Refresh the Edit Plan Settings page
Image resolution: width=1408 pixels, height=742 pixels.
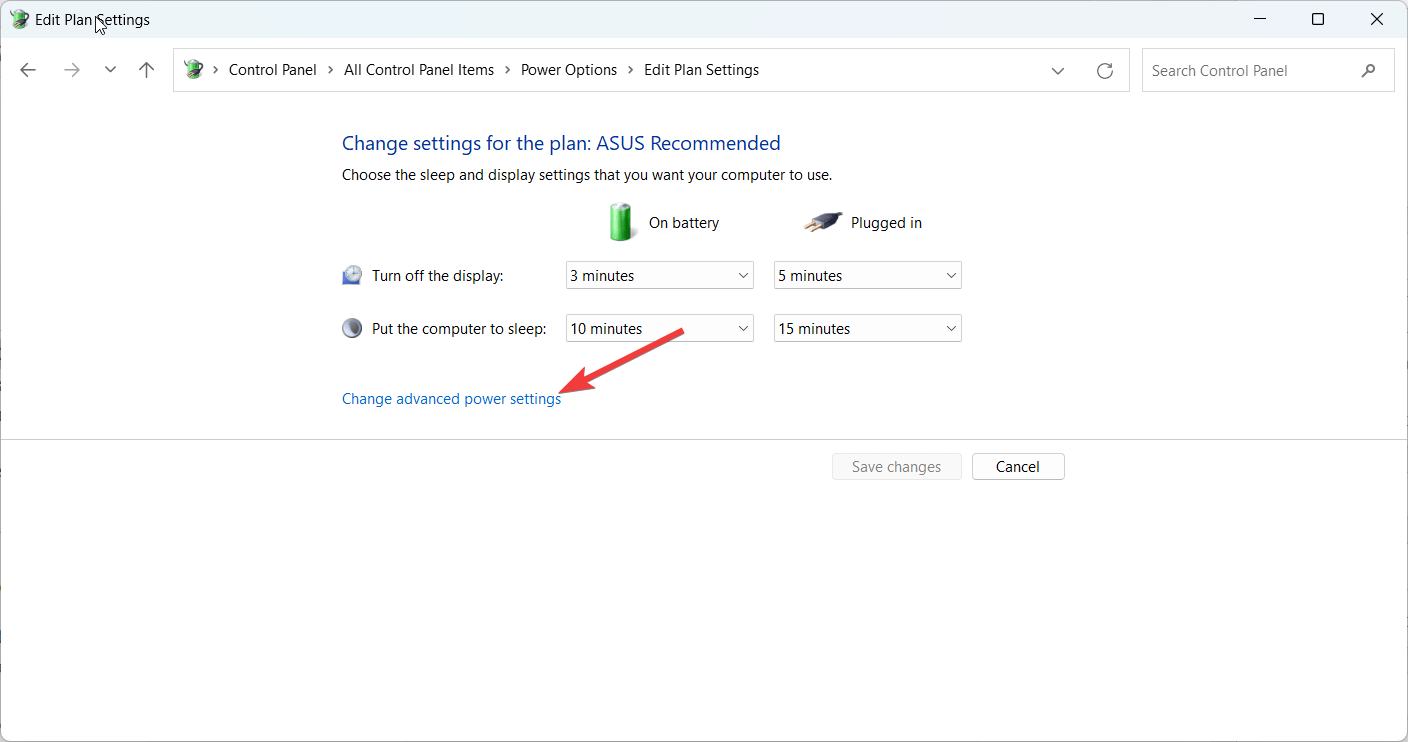pos(1105,70)
